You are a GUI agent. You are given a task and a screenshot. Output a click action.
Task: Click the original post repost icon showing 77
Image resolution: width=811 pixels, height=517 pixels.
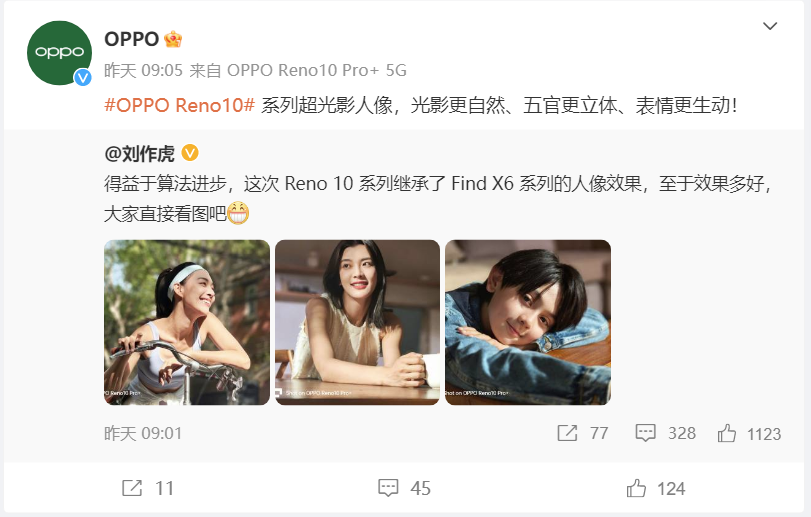click(567, 433)
